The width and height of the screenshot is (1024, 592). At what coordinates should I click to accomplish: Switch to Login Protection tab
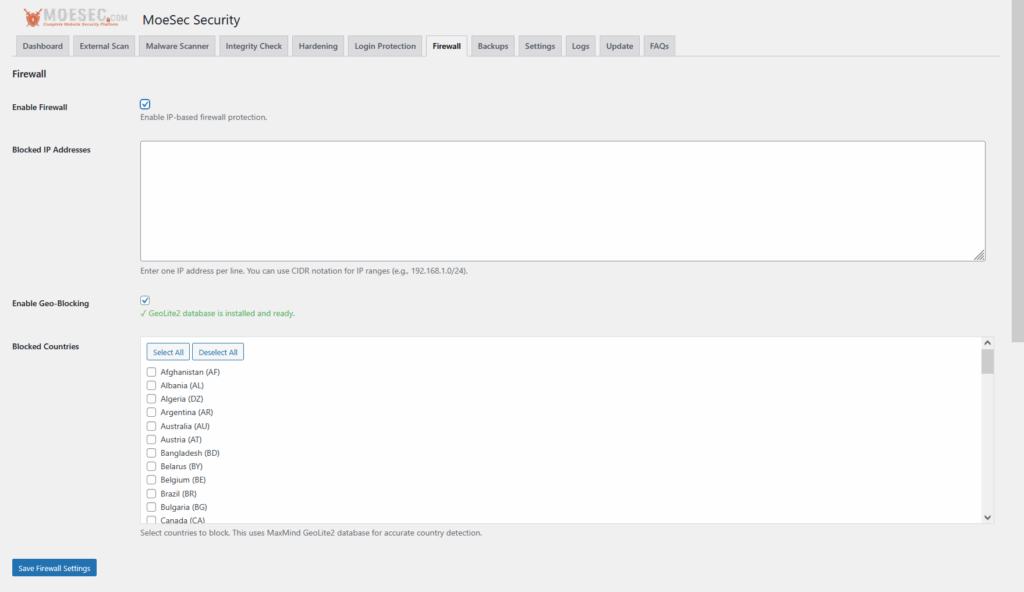(385, 45)
